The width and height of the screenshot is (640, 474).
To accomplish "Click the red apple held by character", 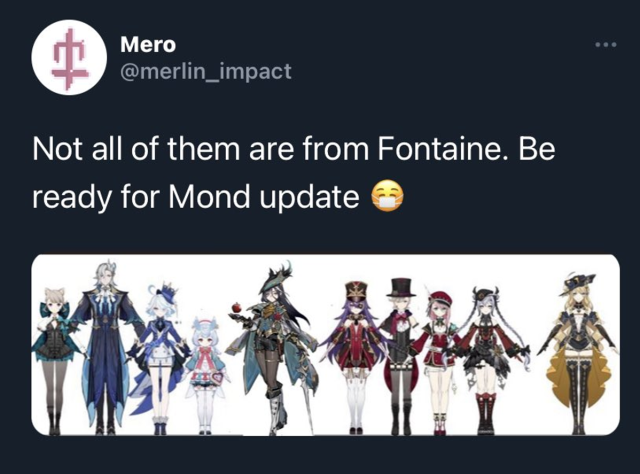I will pos(237,307).
